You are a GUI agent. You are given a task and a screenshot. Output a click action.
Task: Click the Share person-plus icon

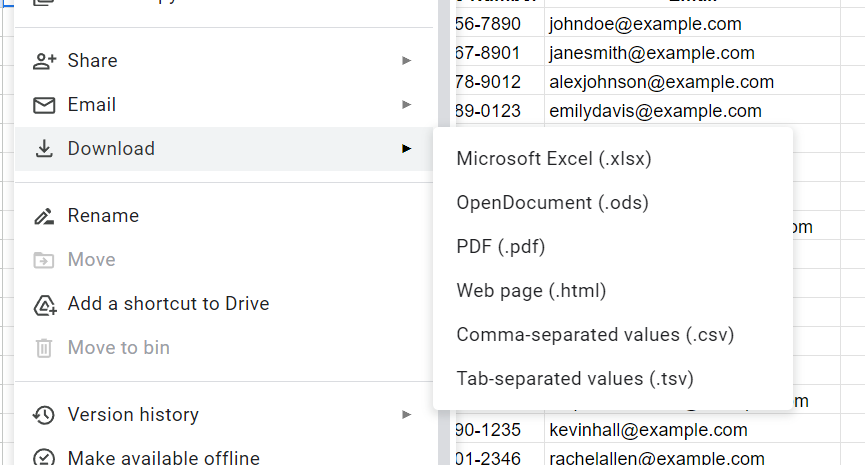click(x=44, y=61)
